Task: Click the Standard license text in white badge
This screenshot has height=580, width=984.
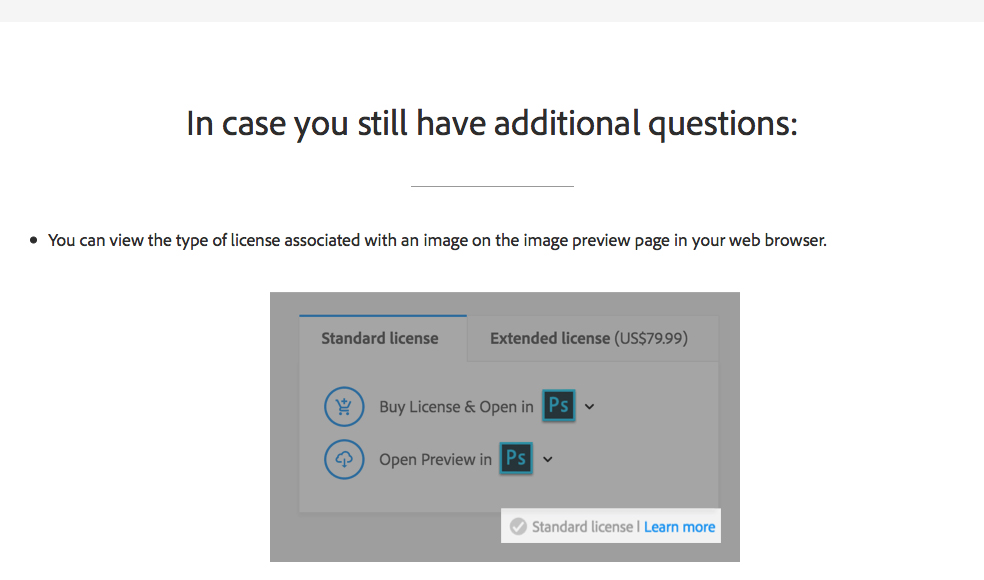Action: click(582, 527)
